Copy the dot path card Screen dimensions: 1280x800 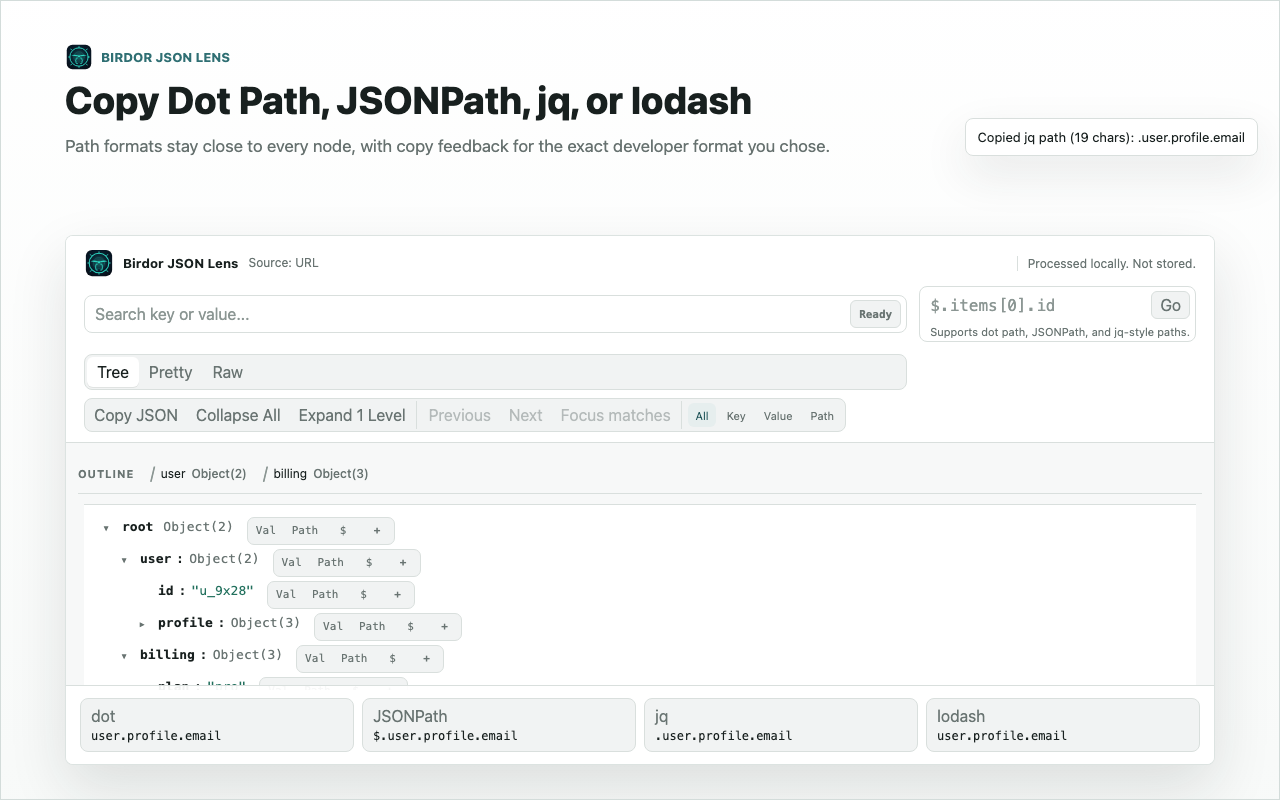tap(217, 725)
